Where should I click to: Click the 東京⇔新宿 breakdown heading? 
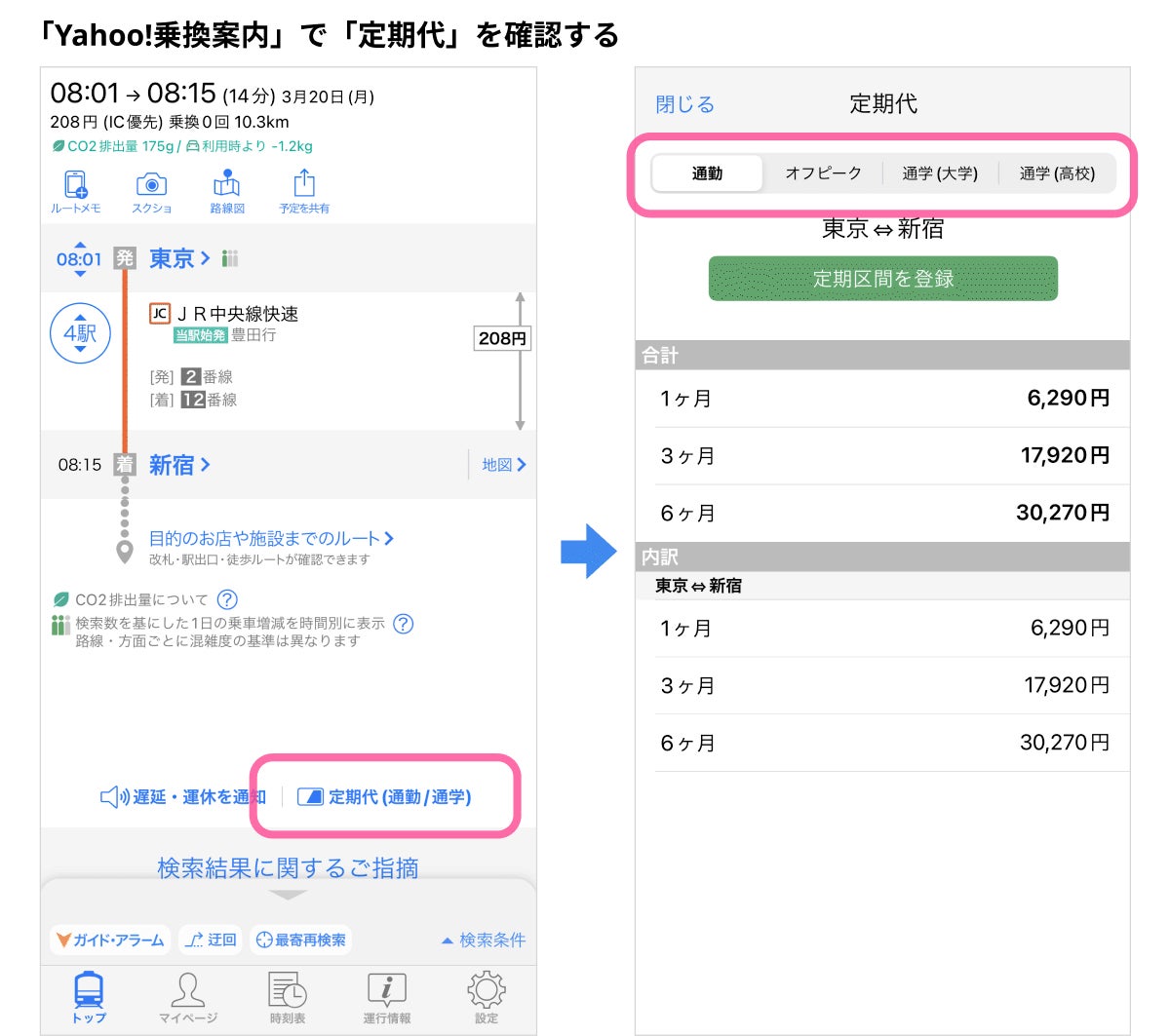698,586
